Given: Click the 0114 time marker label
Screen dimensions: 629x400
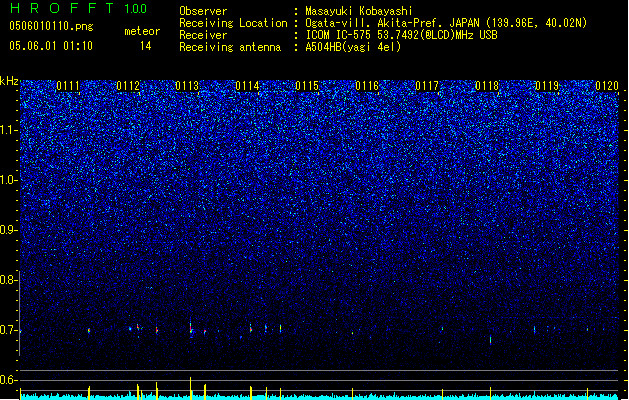Looking at the screenshot, I should tap(248, 86).
